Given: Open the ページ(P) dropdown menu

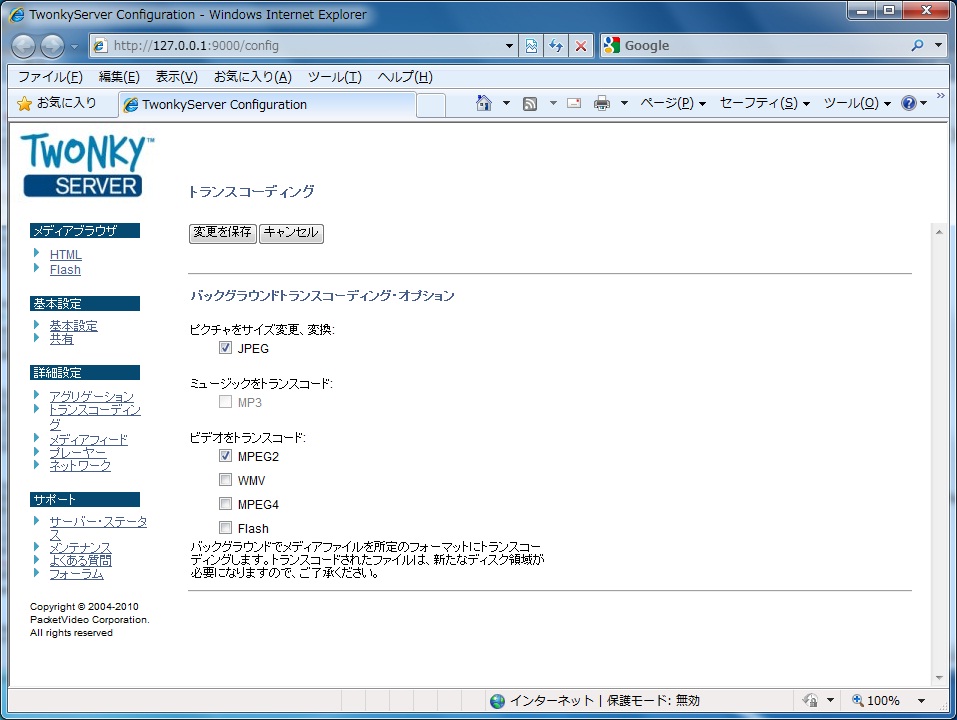Looking at the screenshot, I should tap(673, 103).
